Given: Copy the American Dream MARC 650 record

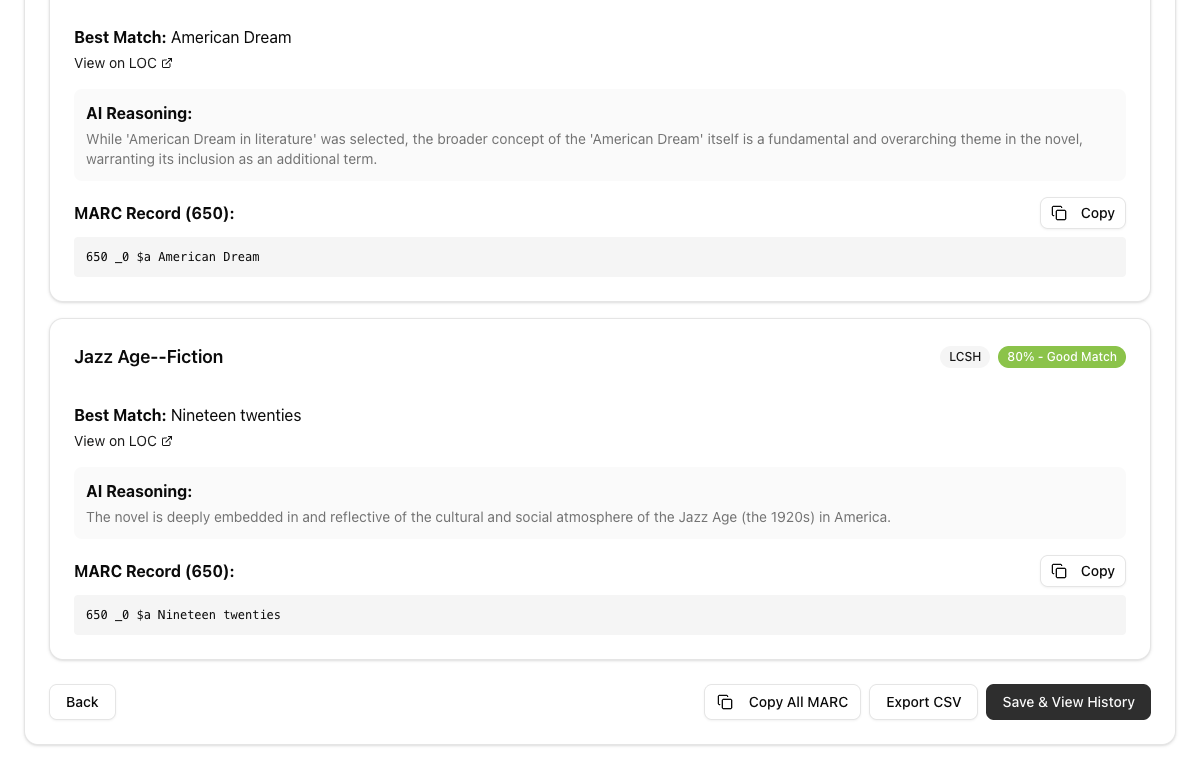Looking at the screenshot, I should click(x=1082, y=213).
